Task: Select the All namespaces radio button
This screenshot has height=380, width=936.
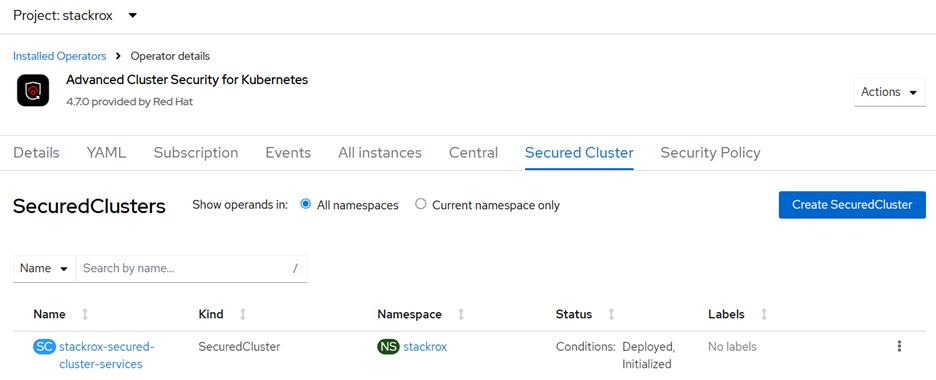Action: coord(306,205)
